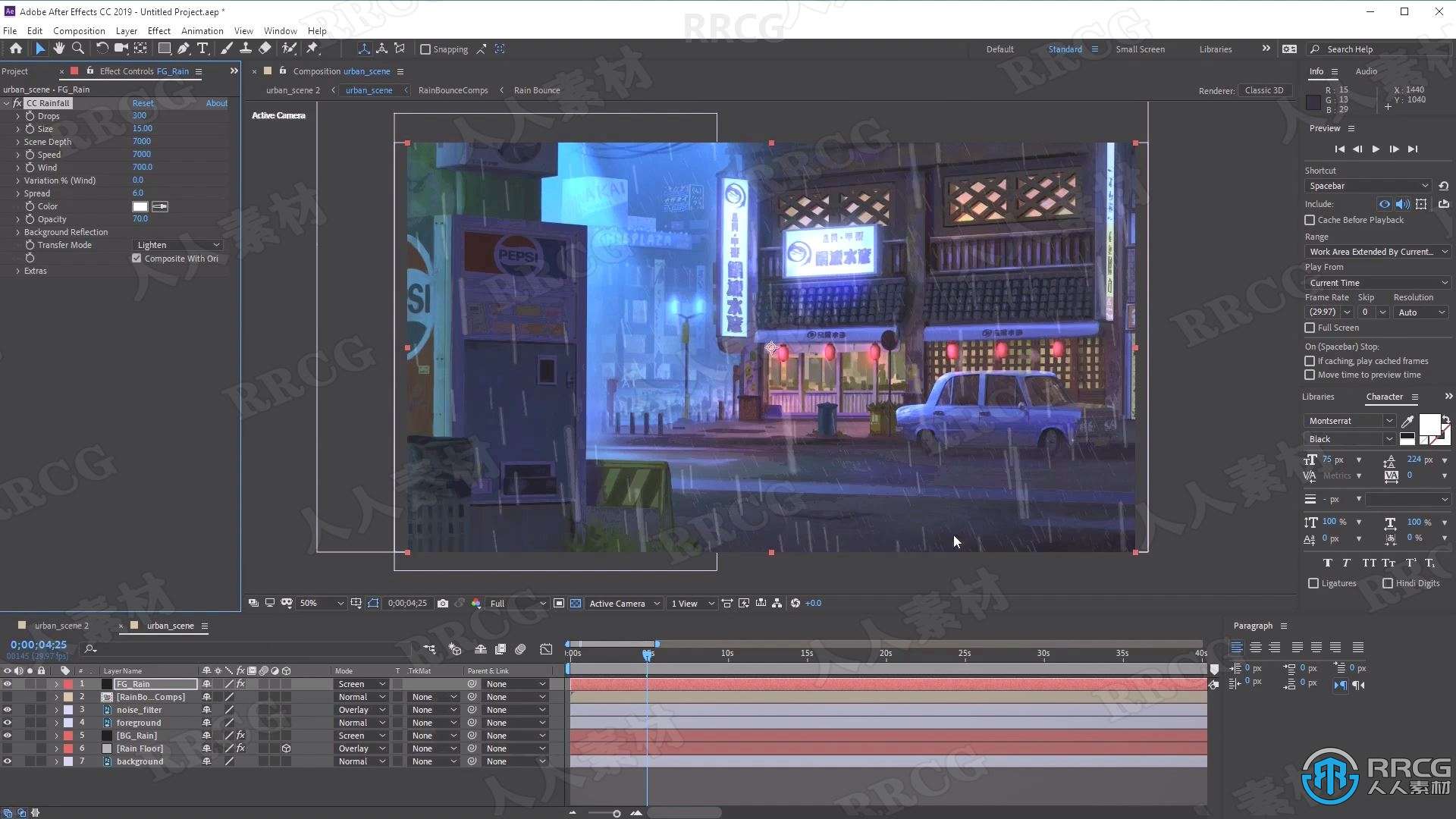Jump to the first frame in Preview
The image size is (1456, 819).
click(1340, 149)
